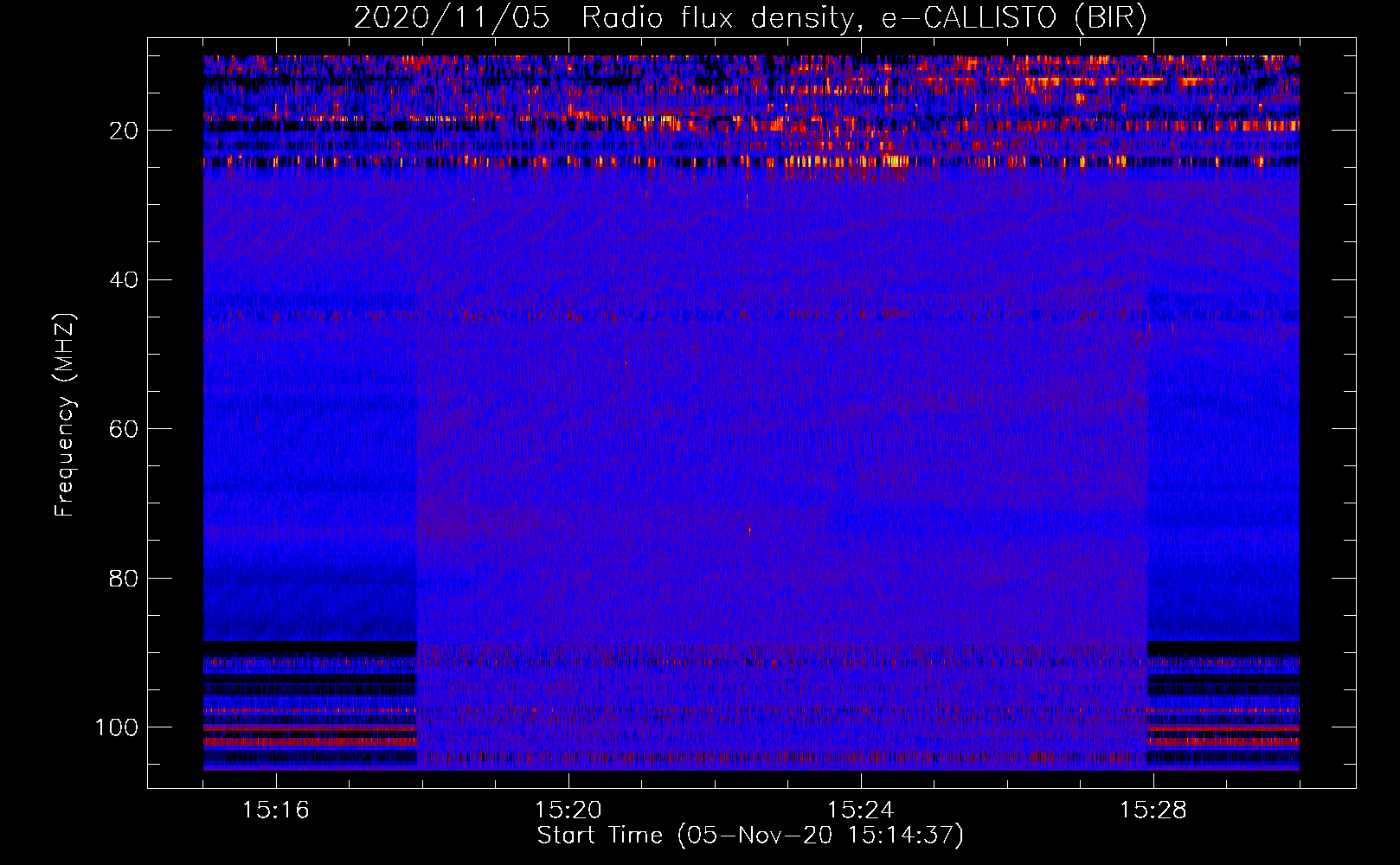Click the 'Start Time (05-Nov-20 15:14:37)' label
This screenshot has width=1400, height=865.
pos(750,836)
